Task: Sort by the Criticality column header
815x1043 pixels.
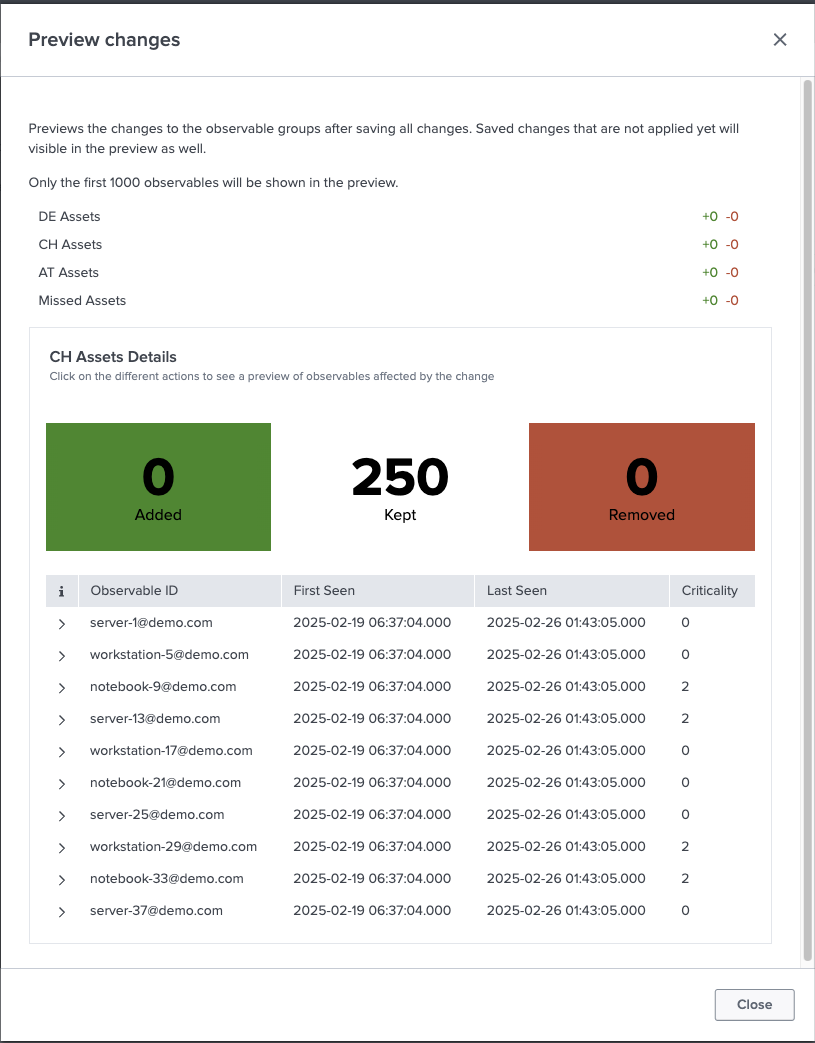Action: click(712, 590)
